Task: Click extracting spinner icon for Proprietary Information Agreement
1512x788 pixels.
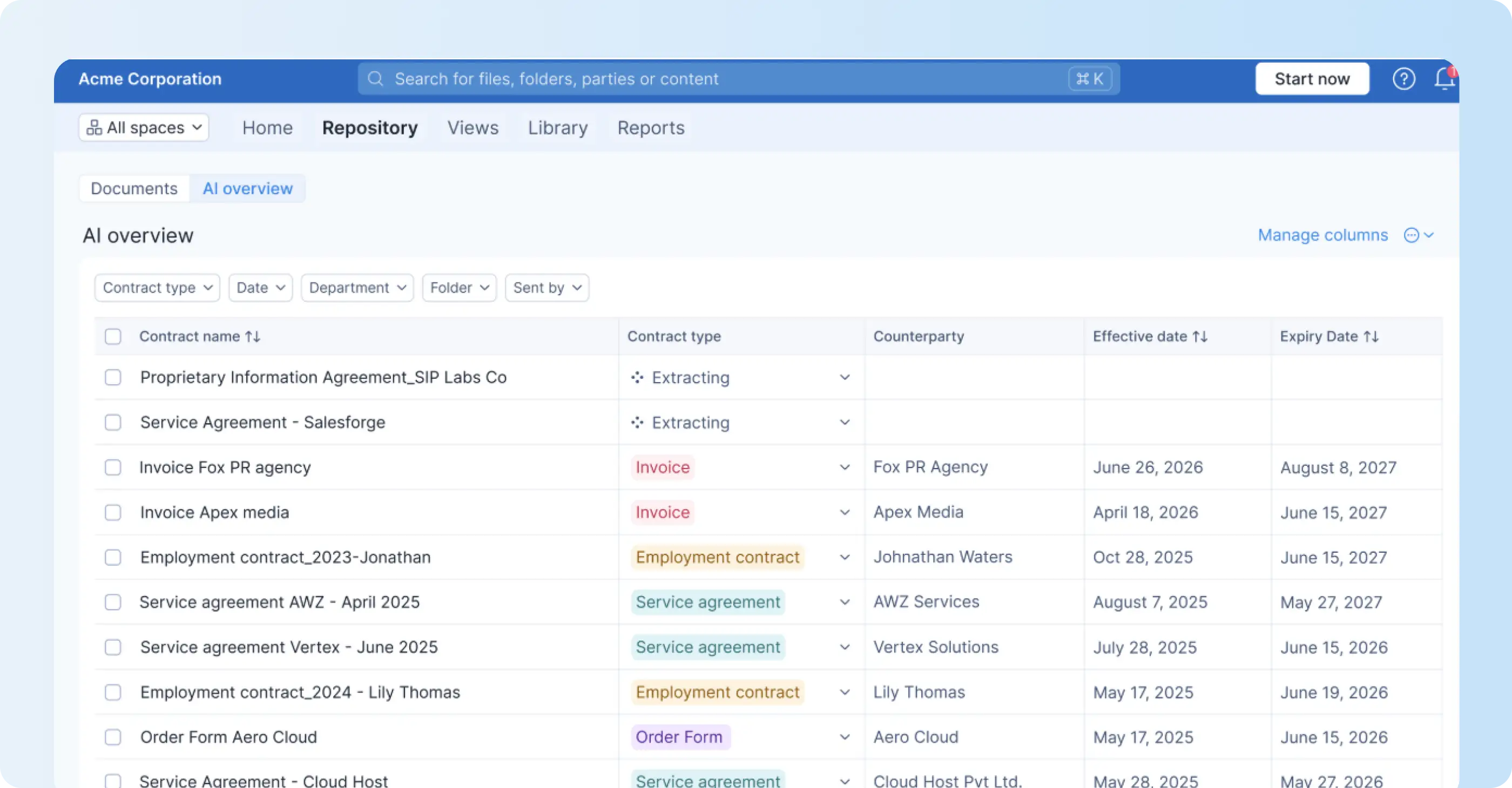Action: click(x=637, y=377)
